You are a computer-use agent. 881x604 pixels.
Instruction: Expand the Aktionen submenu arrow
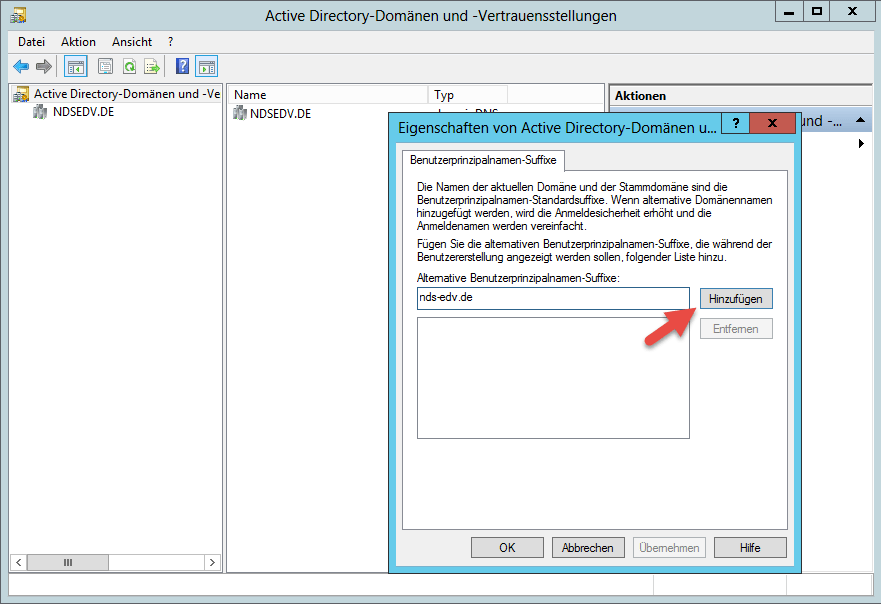(861, 143)
